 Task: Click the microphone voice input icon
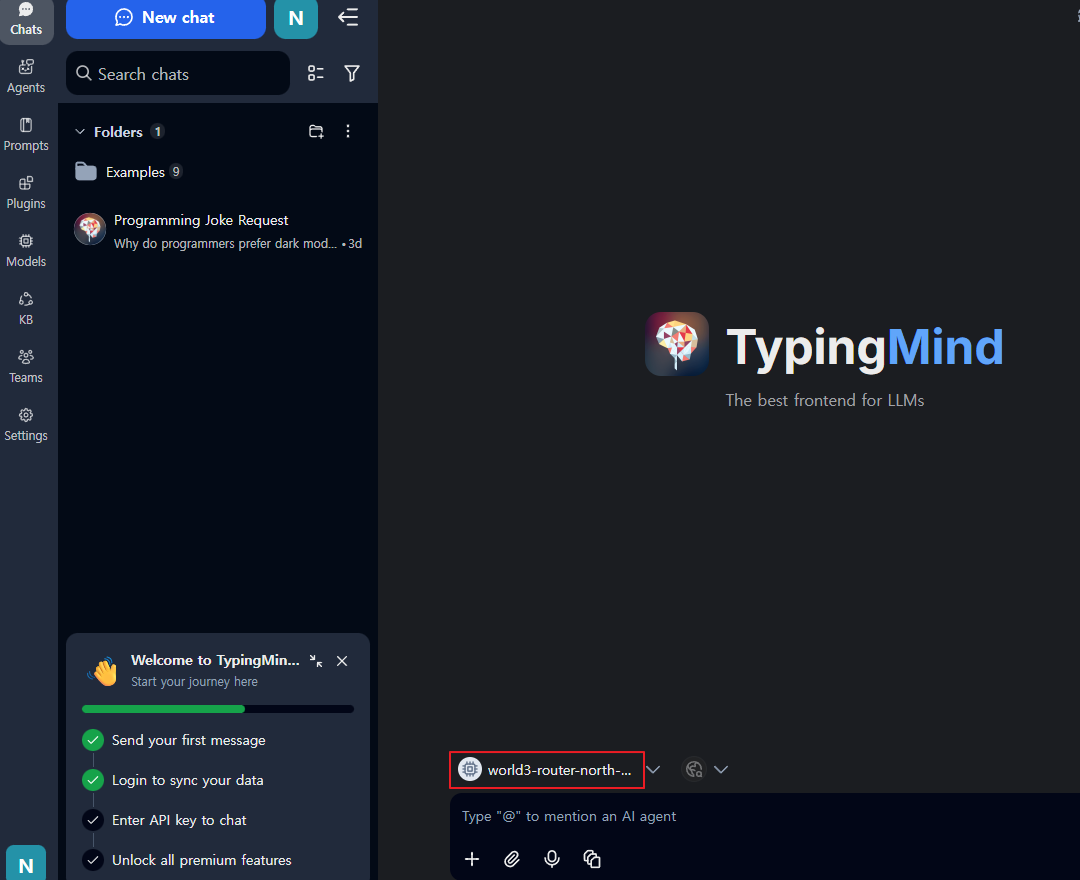tap(551, 859)
